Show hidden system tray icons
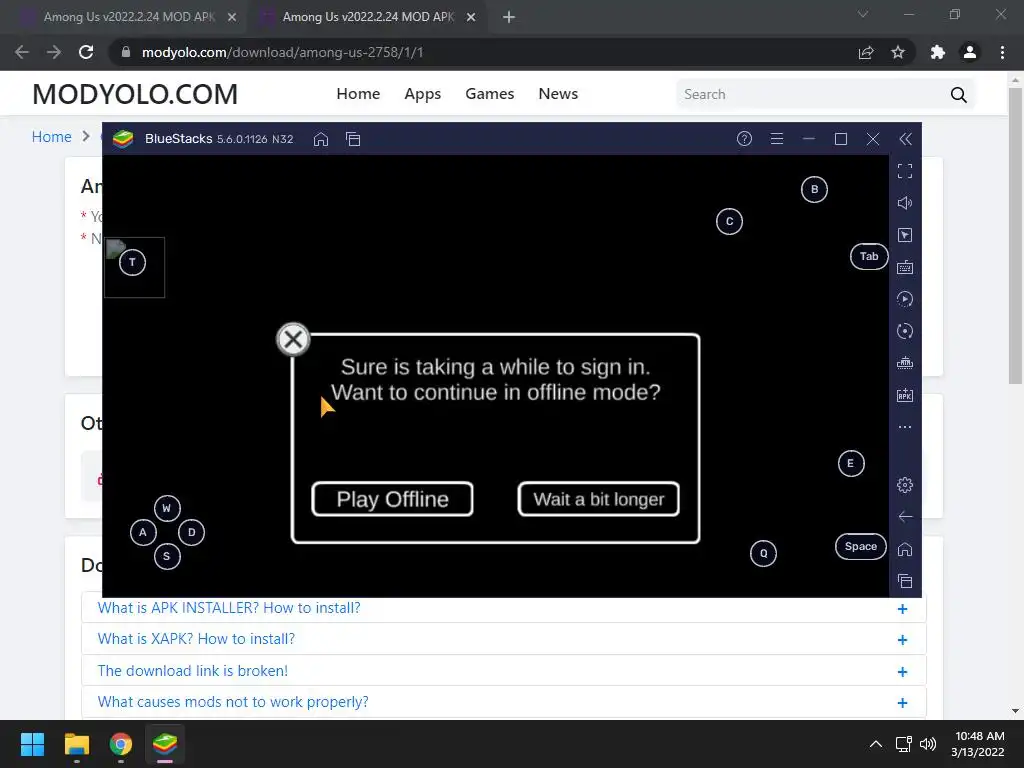Screen dimensions: 1024x768 coord(876,744)
